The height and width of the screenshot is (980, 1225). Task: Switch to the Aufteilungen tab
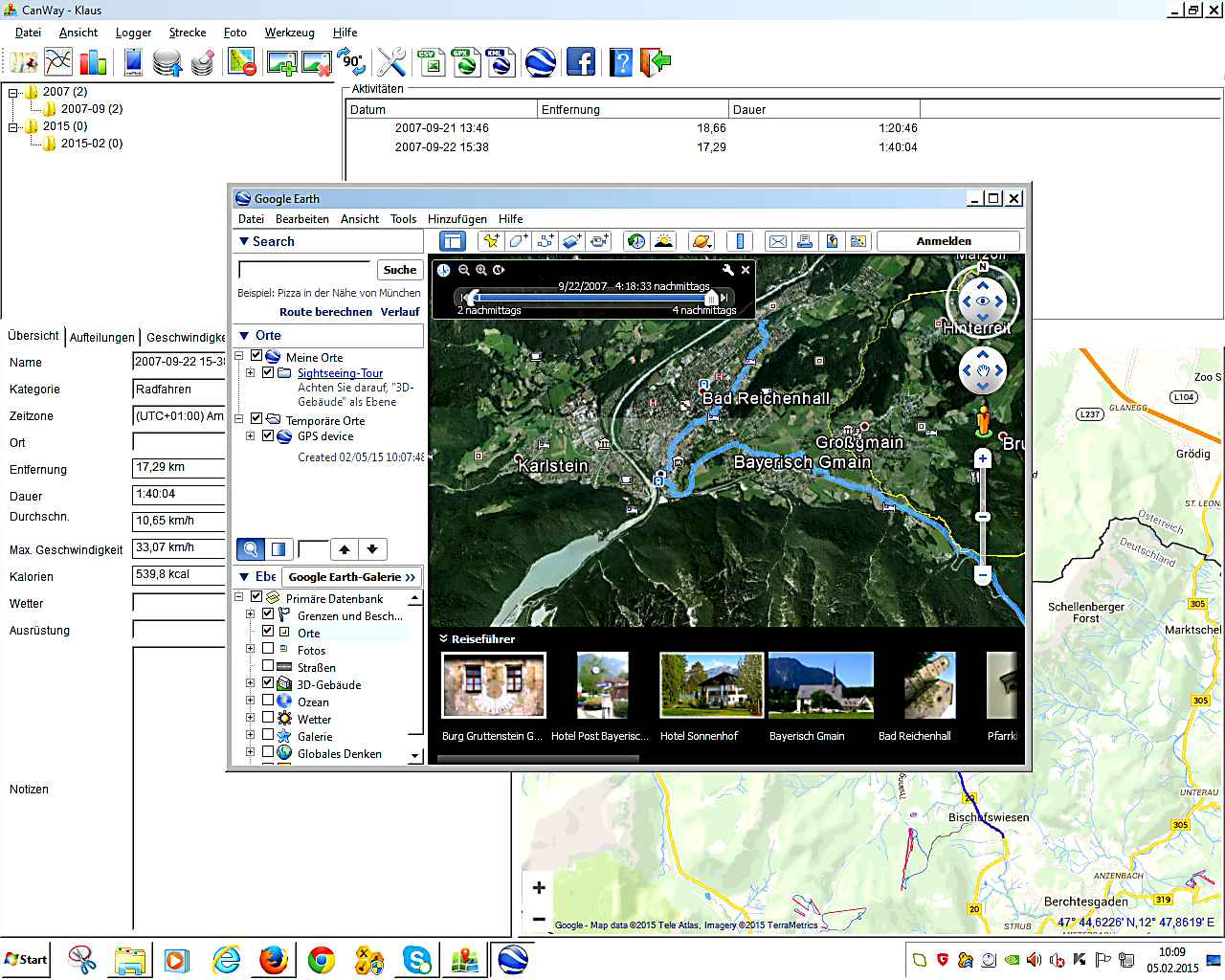click(102, 337)
